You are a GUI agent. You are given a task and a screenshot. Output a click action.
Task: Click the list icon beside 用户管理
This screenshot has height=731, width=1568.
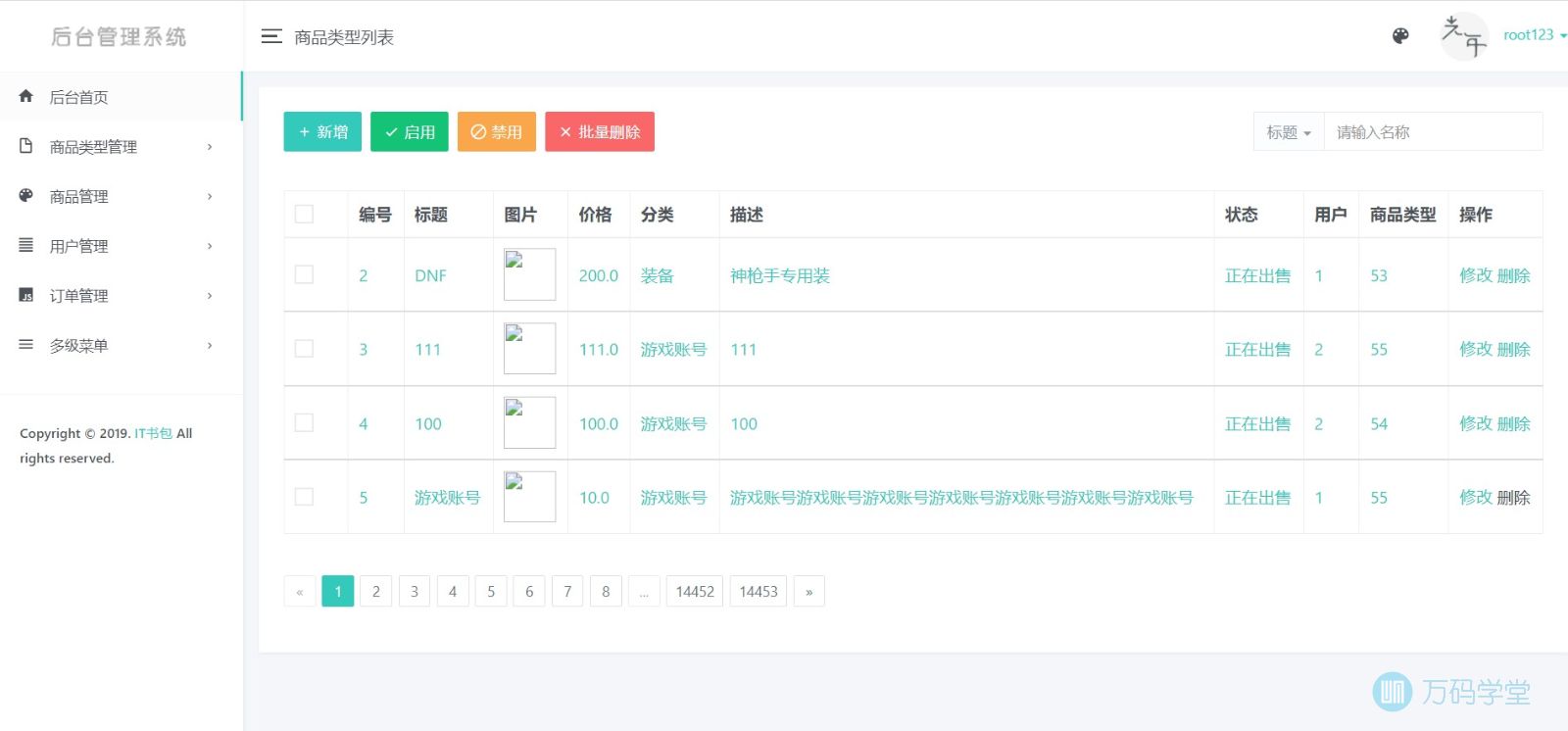26,245
